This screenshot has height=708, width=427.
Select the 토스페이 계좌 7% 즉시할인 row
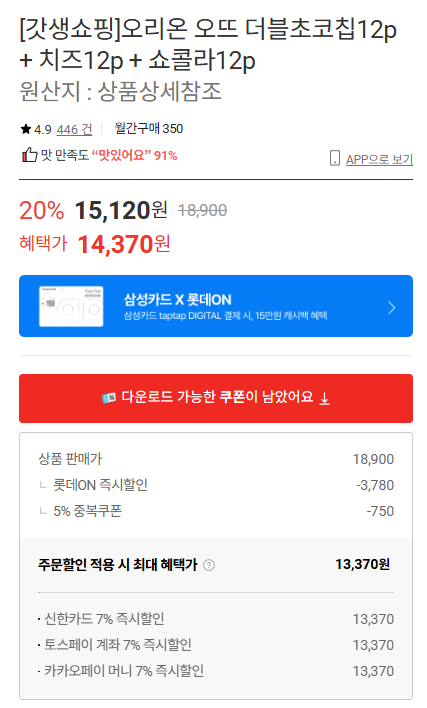coord(216,645)
